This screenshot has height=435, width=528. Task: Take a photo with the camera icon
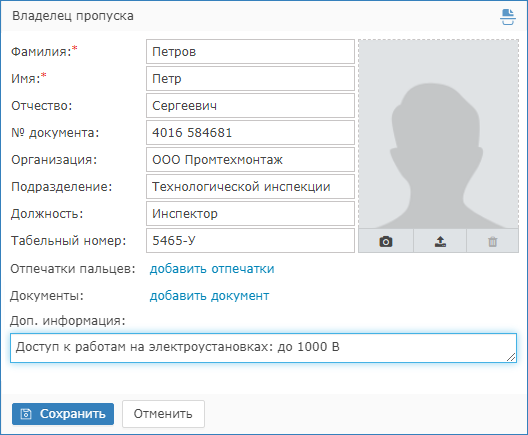386,241
